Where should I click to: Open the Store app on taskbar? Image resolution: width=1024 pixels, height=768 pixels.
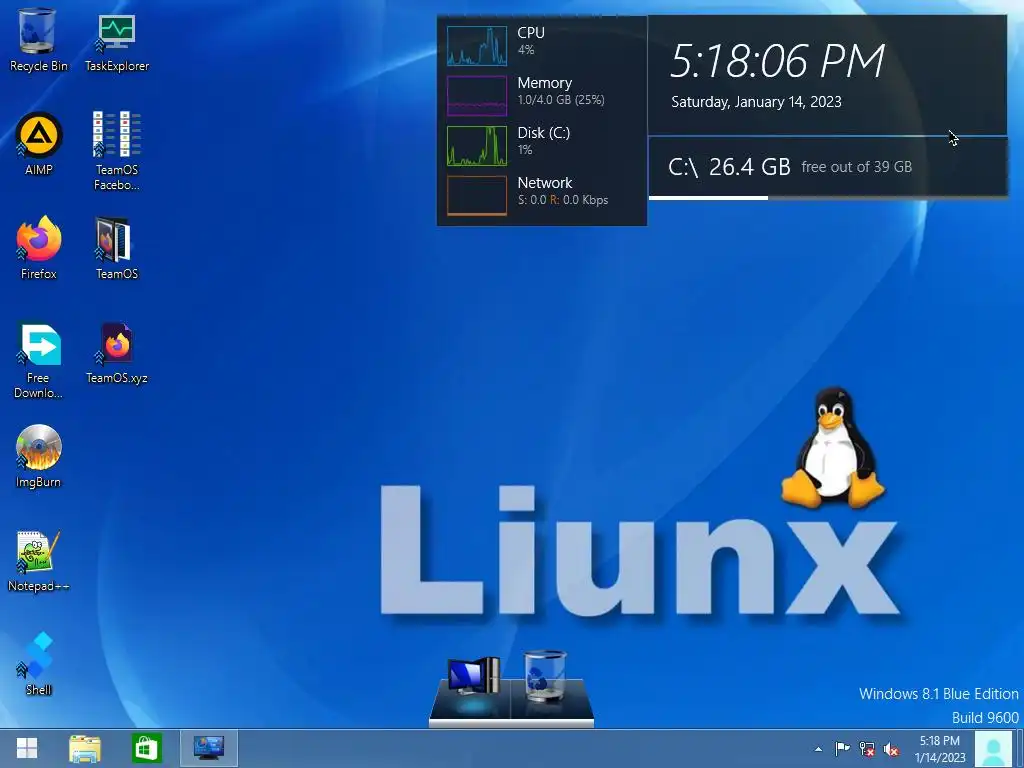[x=146, y=748]
